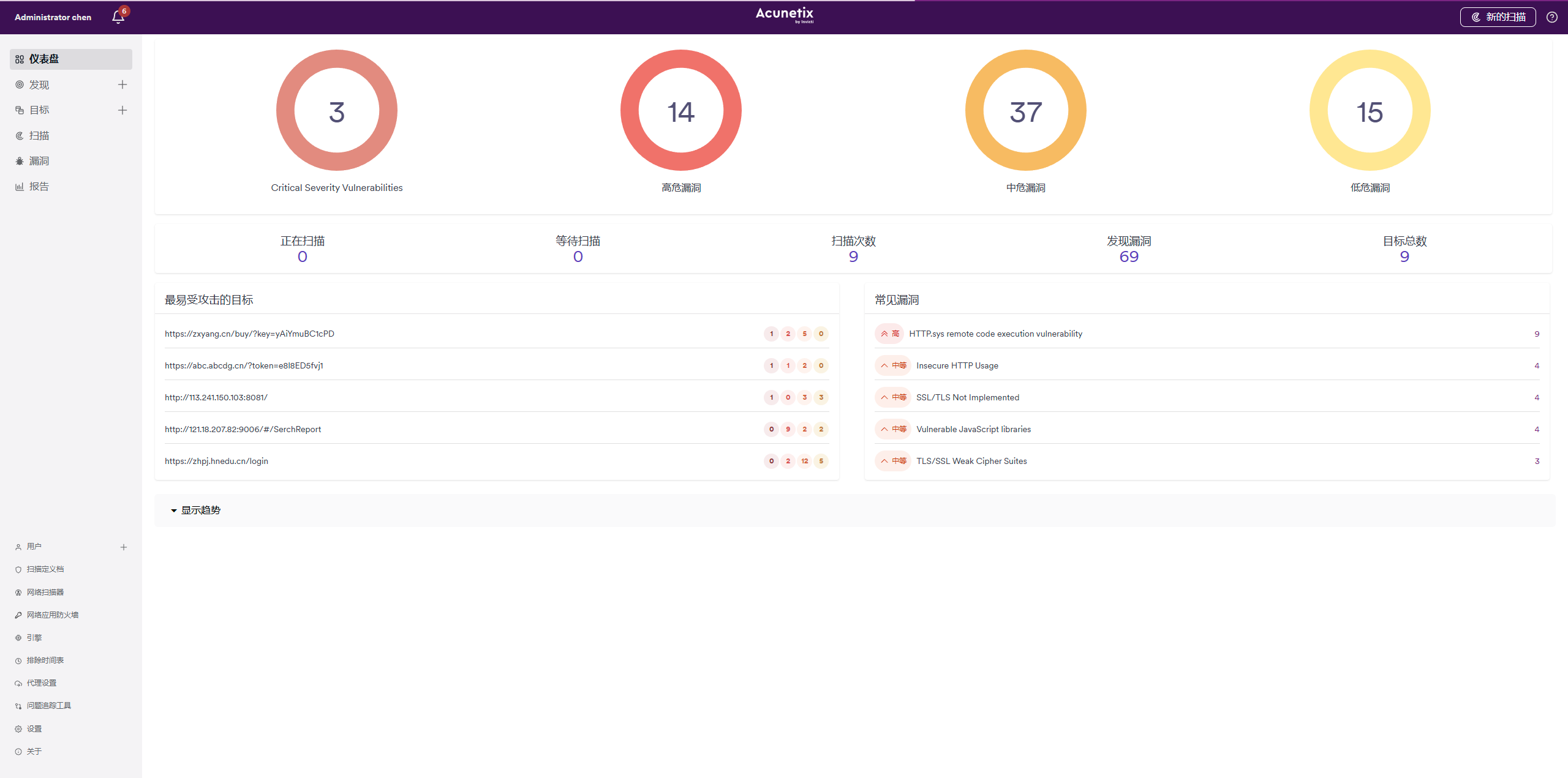Viewport: 1568px width, 778px height.
Task: Click the yellow 低危漏洞 donut showing 15
Action: [x=1370, y=111]
